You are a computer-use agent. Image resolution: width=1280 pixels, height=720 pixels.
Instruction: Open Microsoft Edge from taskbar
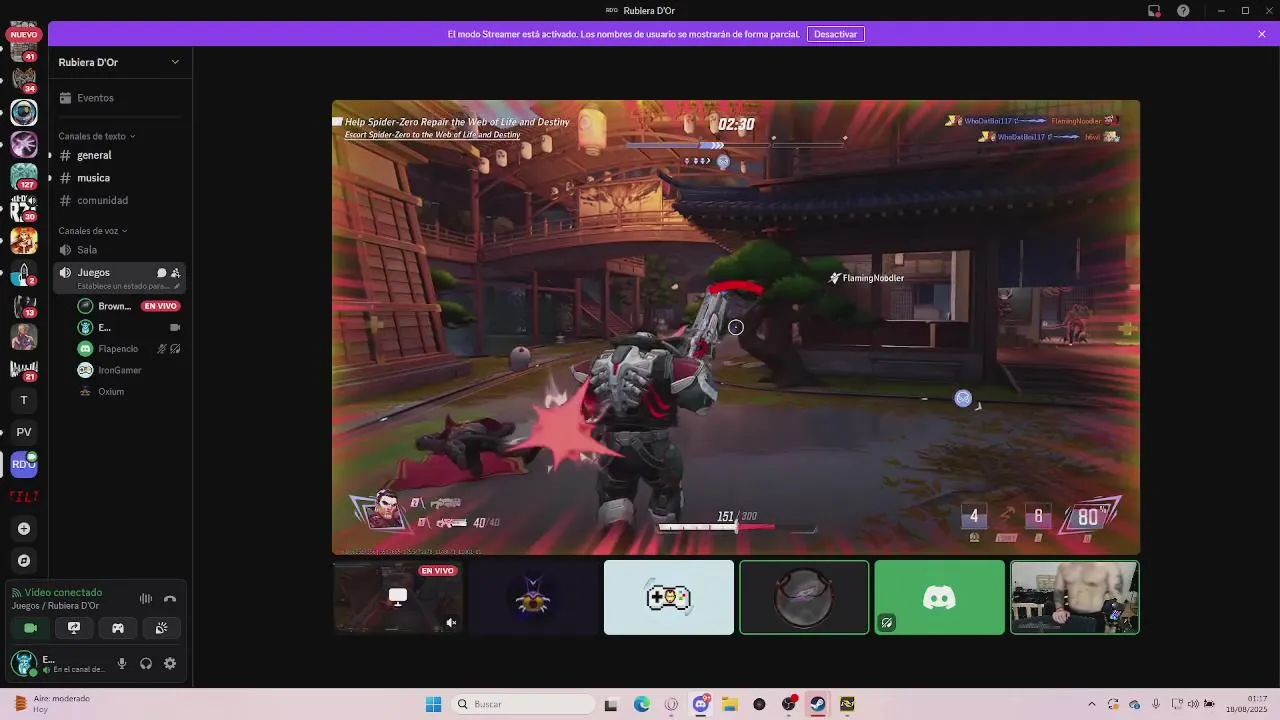(x=641, y=704)
